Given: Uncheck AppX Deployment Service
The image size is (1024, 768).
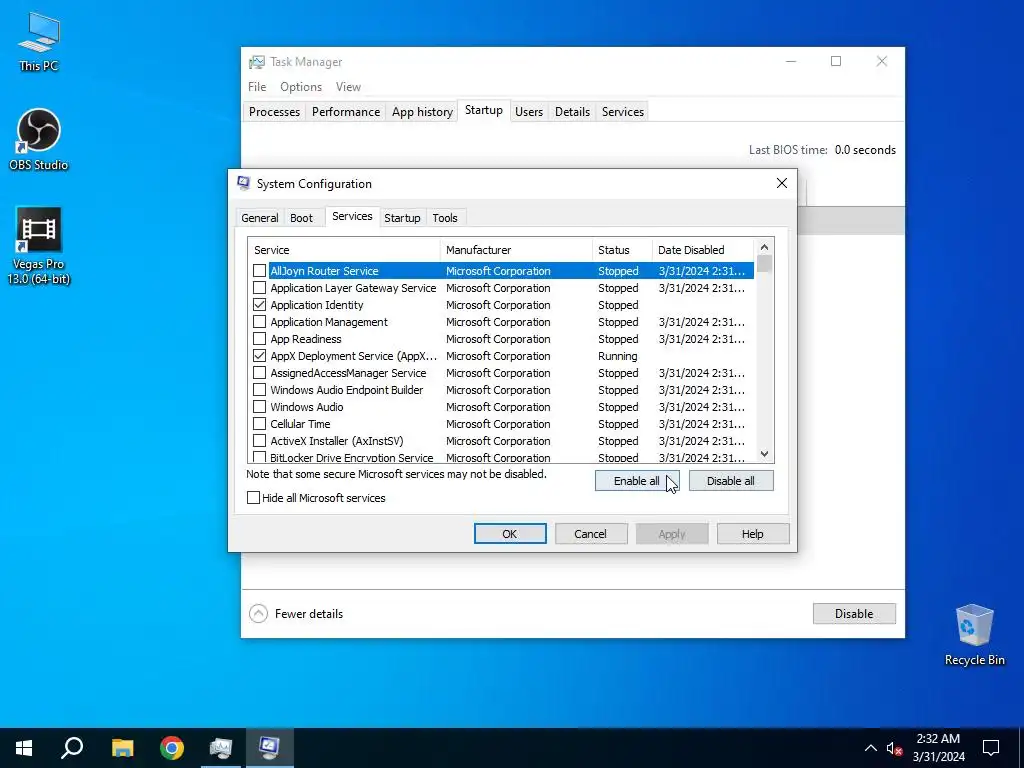Looking at the screenshot, I should (x=259, y=355).
